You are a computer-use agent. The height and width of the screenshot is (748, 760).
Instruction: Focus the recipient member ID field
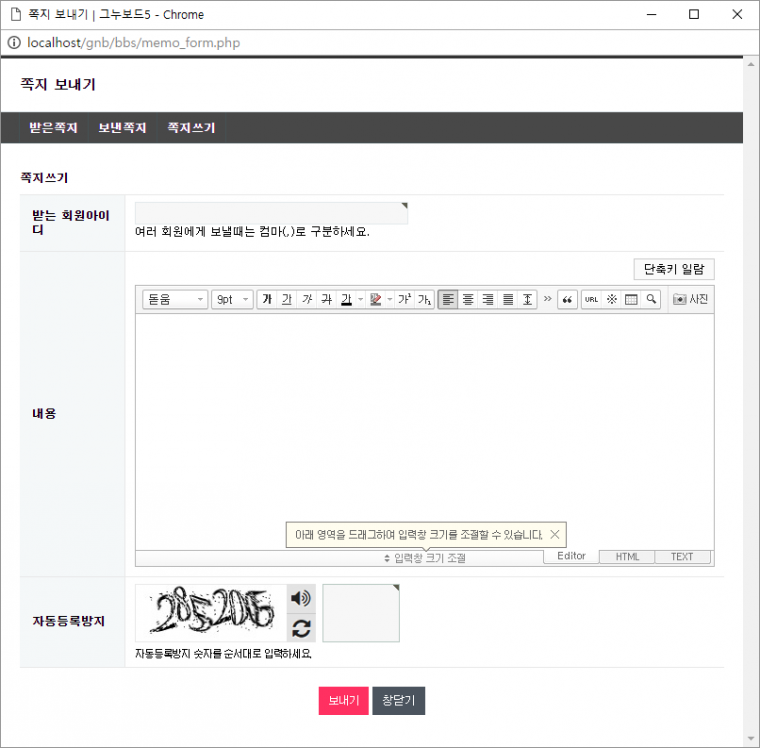(x=271, y=213)
